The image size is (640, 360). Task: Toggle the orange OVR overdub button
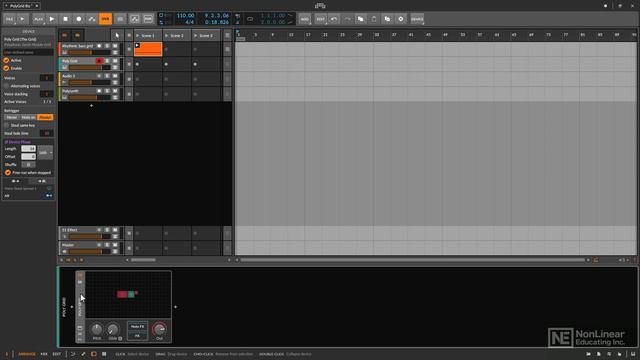[106, 19]
